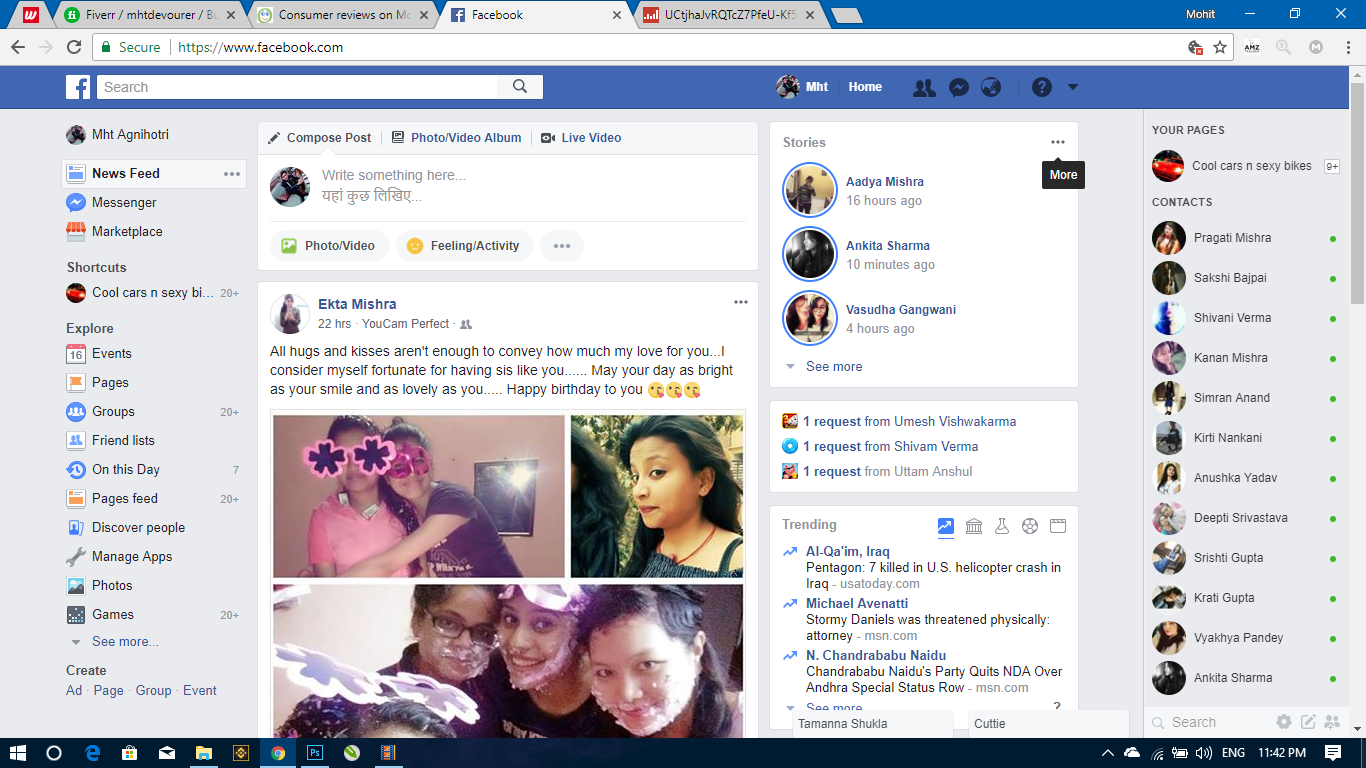Image resolution: width=1366 pixels, height=768 pixels.
Task: Bookmark this page with star icon
Action: (x=1220, y=47)
